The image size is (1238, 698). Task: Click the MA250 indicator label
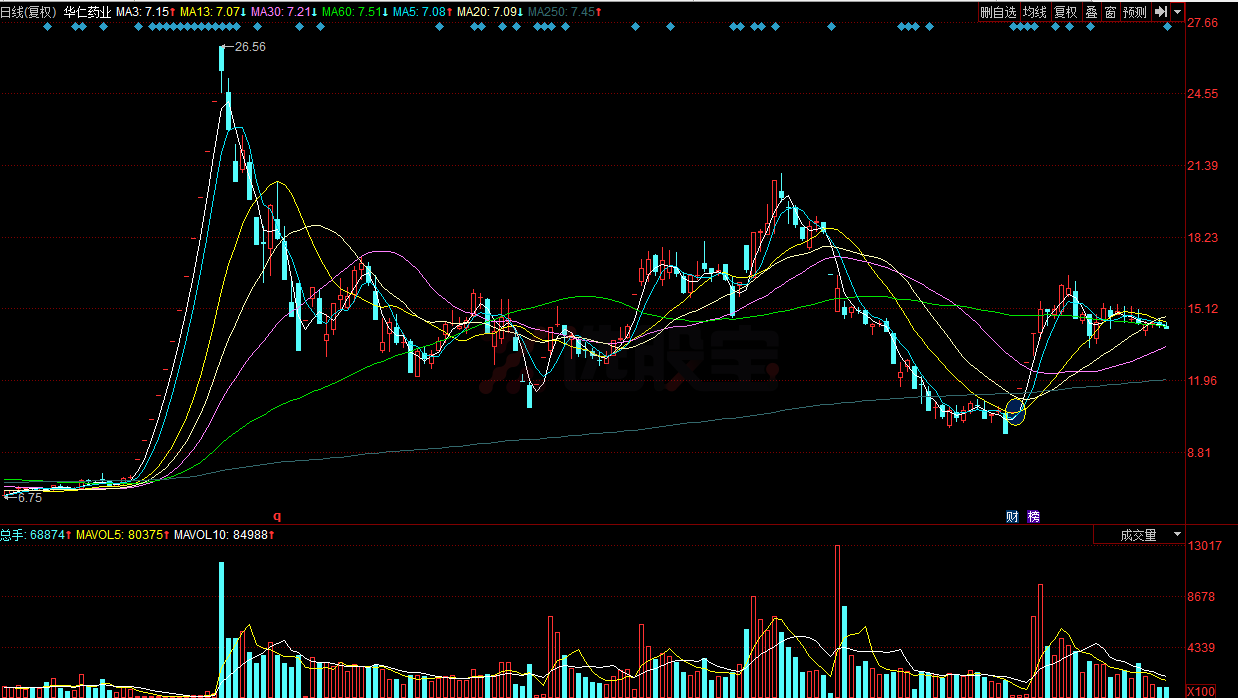(564, 12)
